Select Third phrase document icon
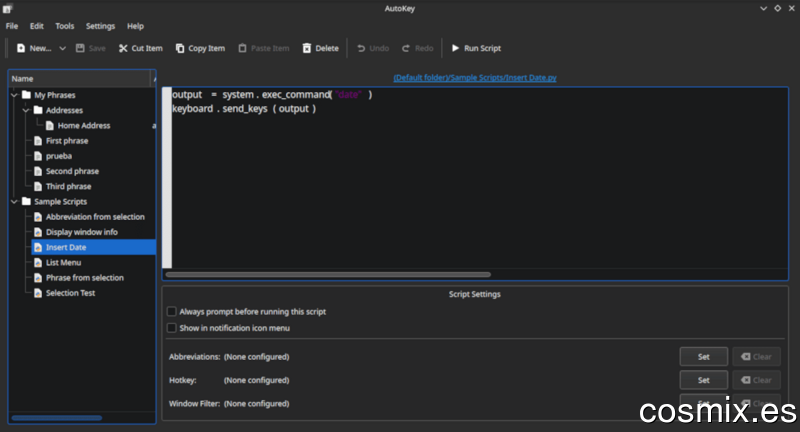The image size is (800, 432). coord(38,187)
